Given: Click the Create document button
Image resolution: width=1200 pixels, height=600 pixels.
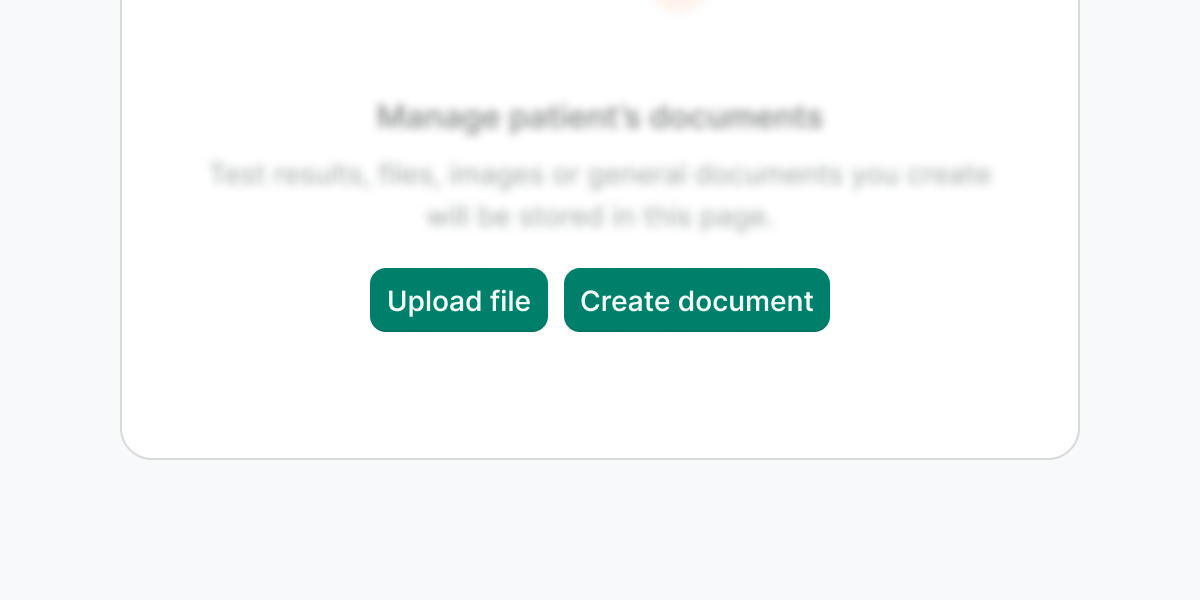Looking at the screenshot, I should click(x=697, y=300).
